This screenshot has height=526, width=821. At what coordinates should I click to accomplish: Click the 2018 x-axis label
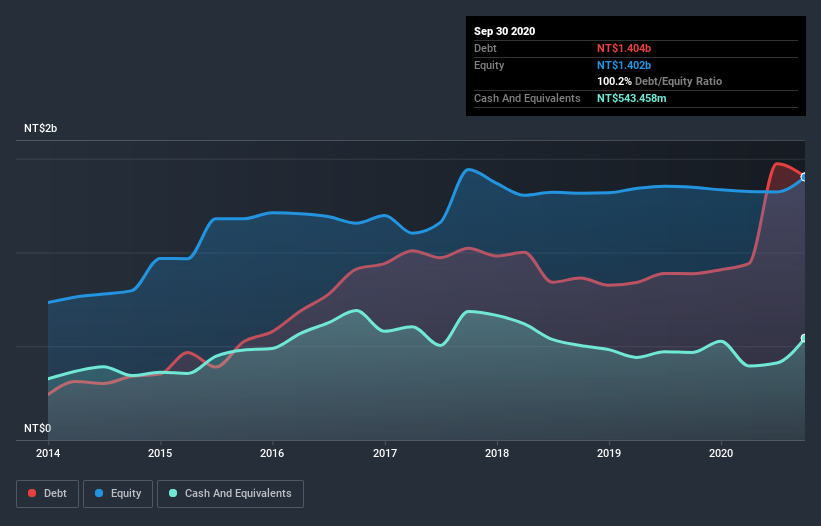click(496, 453)
